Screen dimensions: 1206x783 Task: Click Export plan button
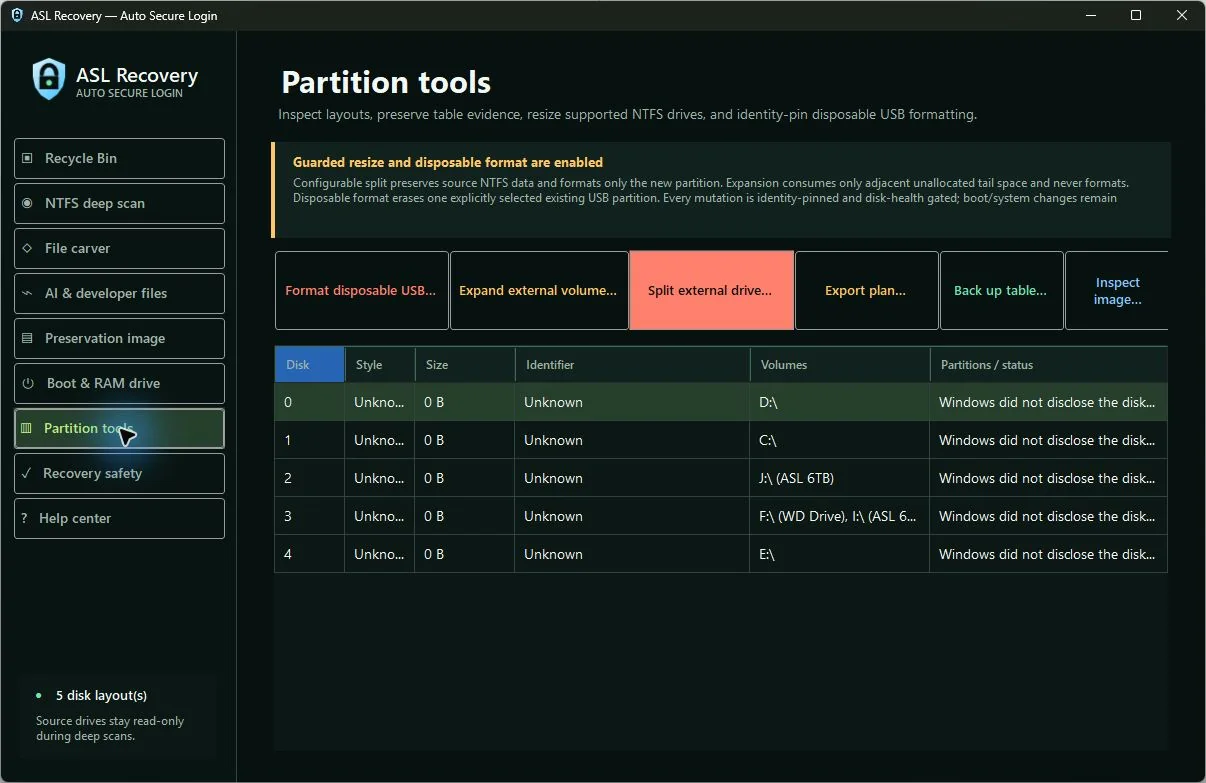click(x=867, y=290)
